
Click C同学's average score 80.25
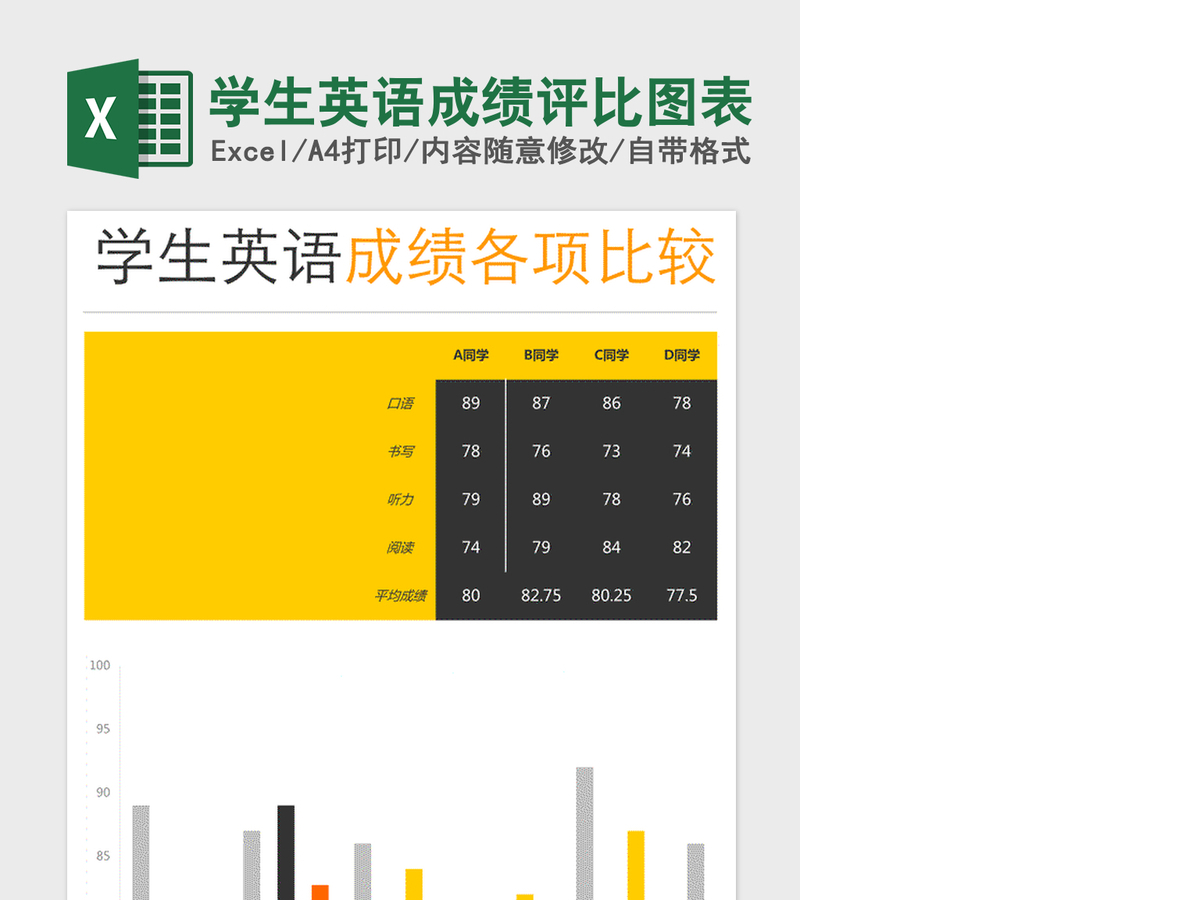(x=611, y=595)
